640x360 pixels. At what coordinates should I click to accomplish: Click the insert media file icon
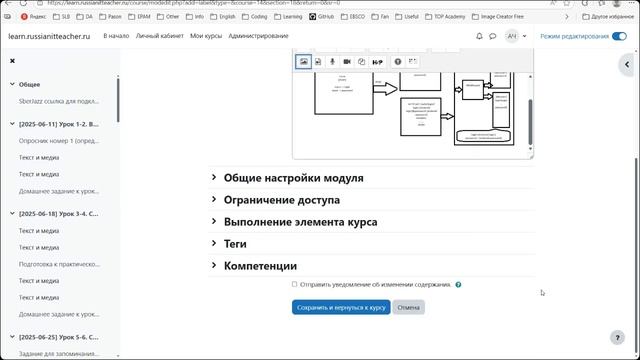pos(318,62)
